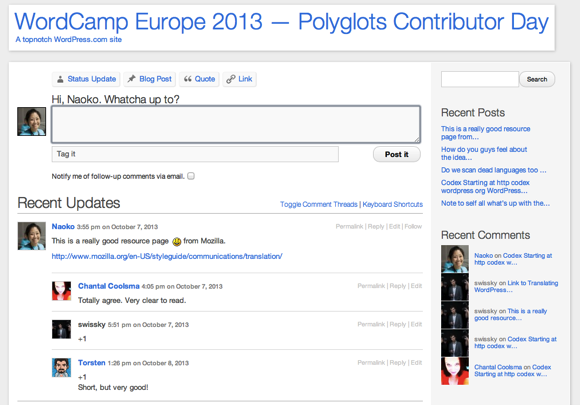Click the Post it button
The width and height of the screenshot is (580, 405).
point(397,154)
